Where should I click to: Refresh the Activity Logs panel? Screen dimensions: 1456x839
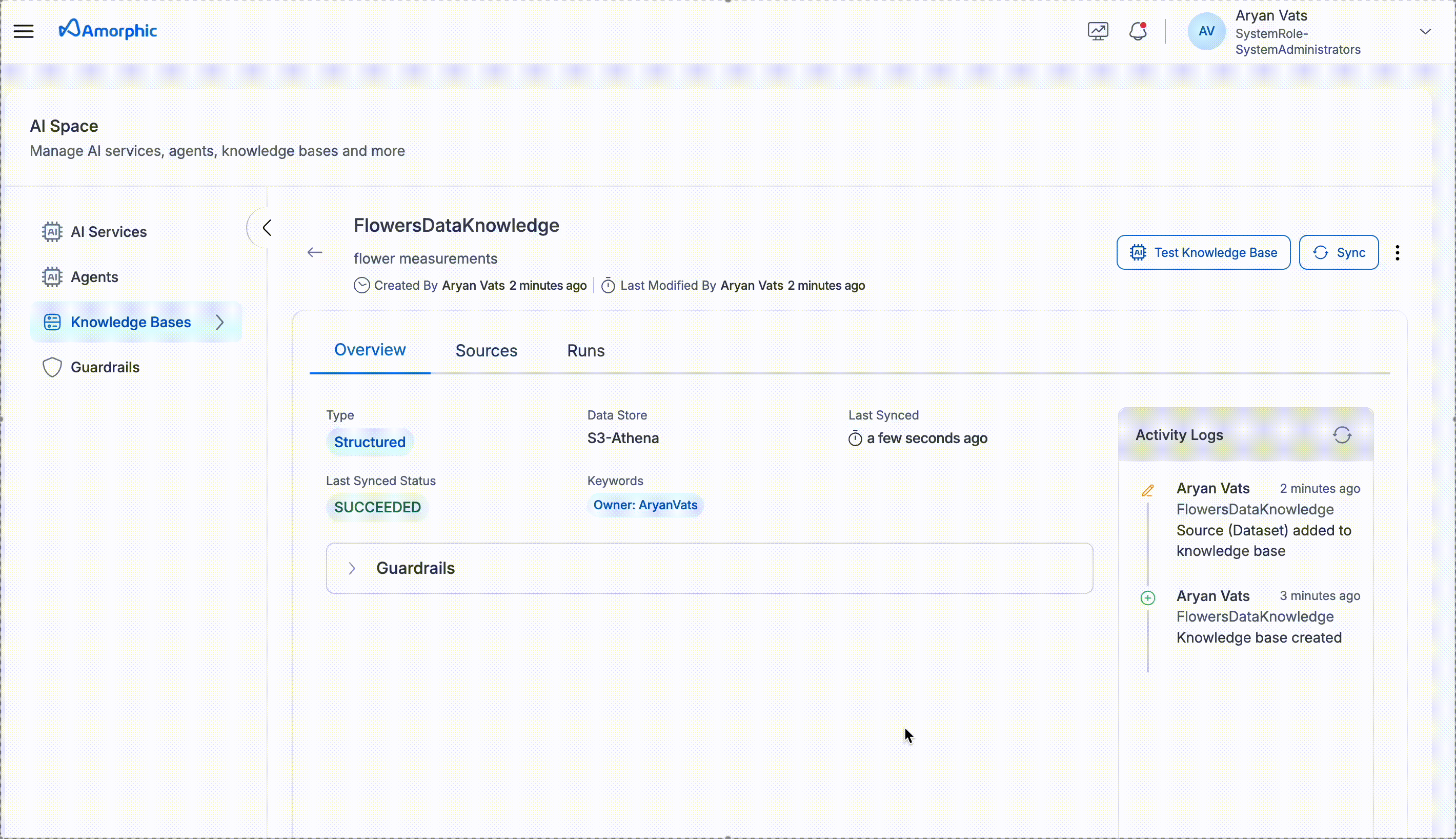1343,435
